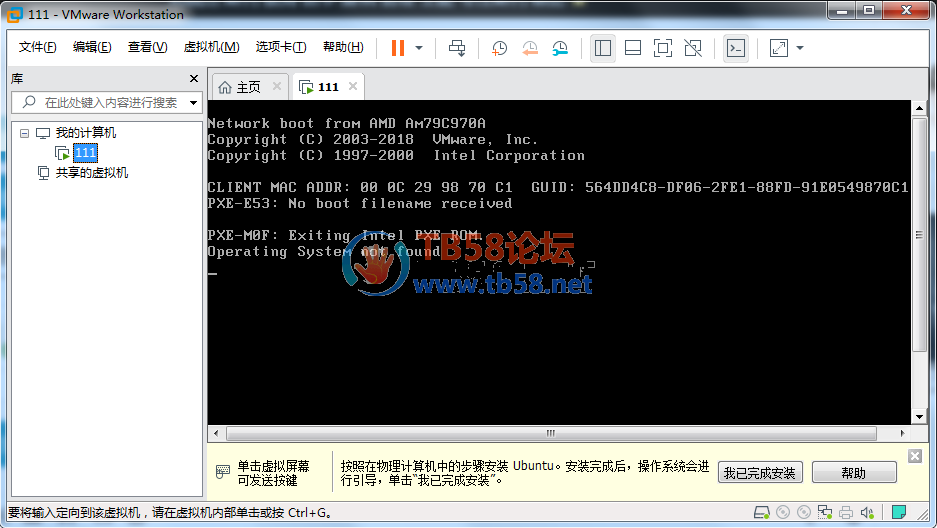Image resolution: width=937 pixels, height=528 pixels.
Task: Close the 库 library panel
Action: coord(194,78)
